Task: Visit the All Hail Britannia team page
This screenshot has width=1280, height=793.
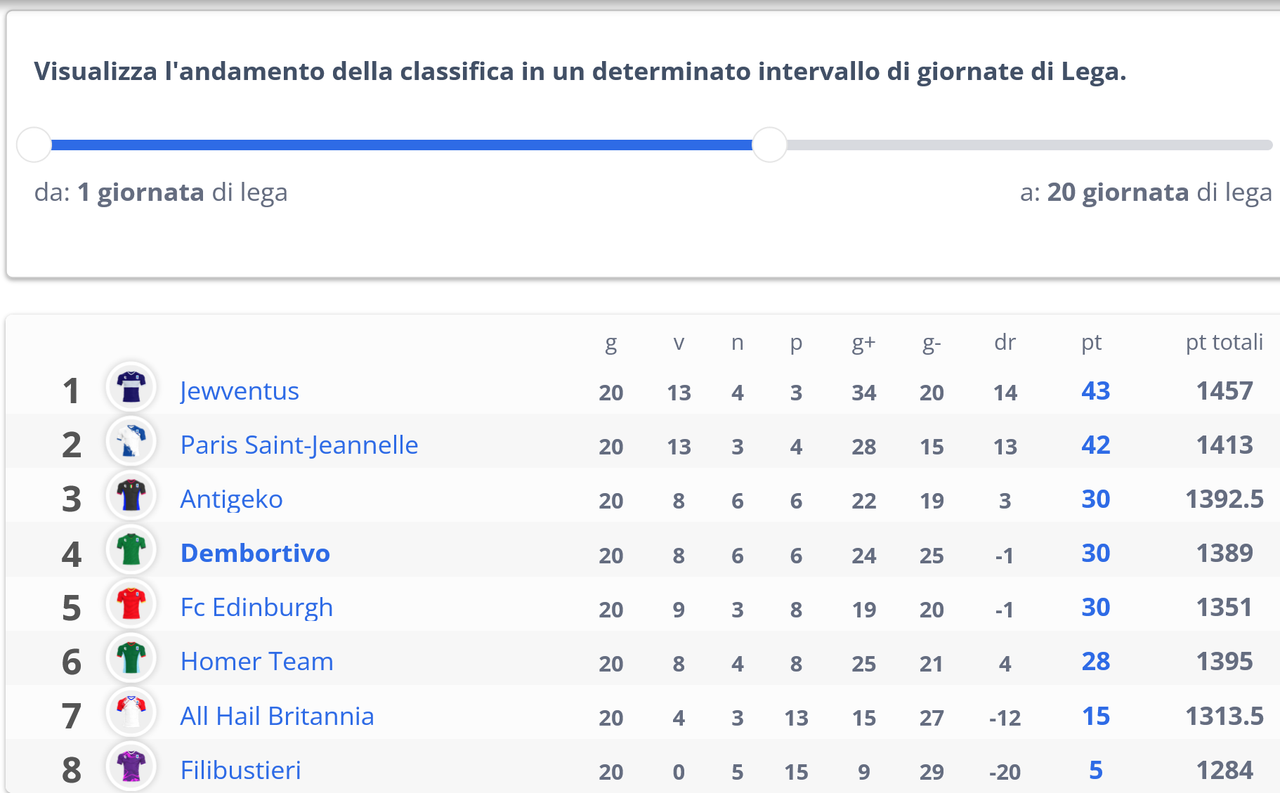Action: tap(277, 716)
